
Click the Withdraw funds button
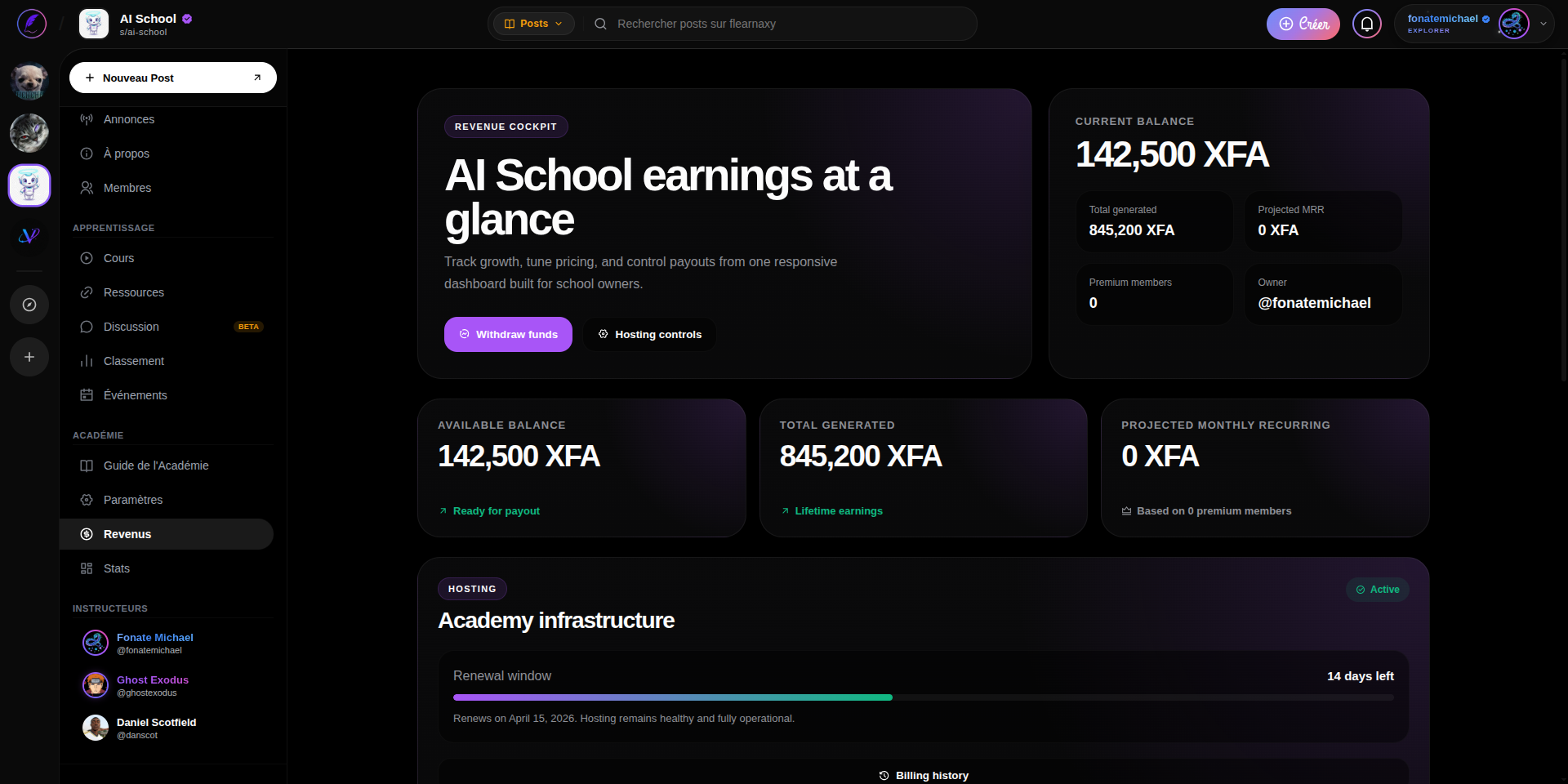point(508,334)
